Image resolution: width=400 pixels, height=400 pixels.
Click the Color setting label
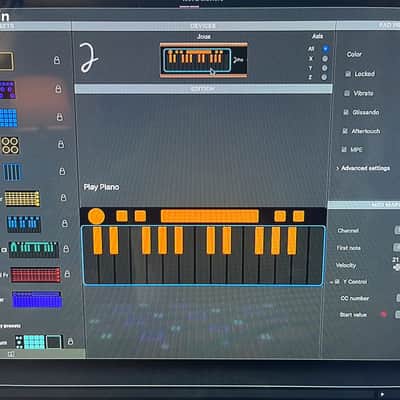pos(354,54)
